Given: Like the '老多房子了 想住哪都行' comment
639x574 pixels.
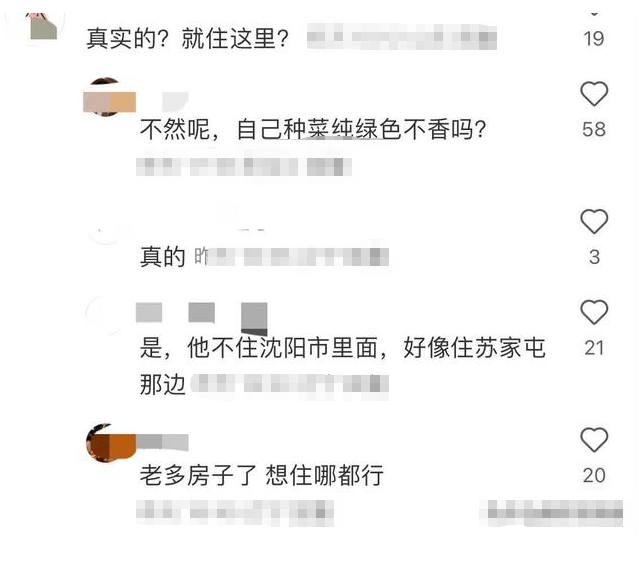Looking at the screenshot, I should 594,440.
